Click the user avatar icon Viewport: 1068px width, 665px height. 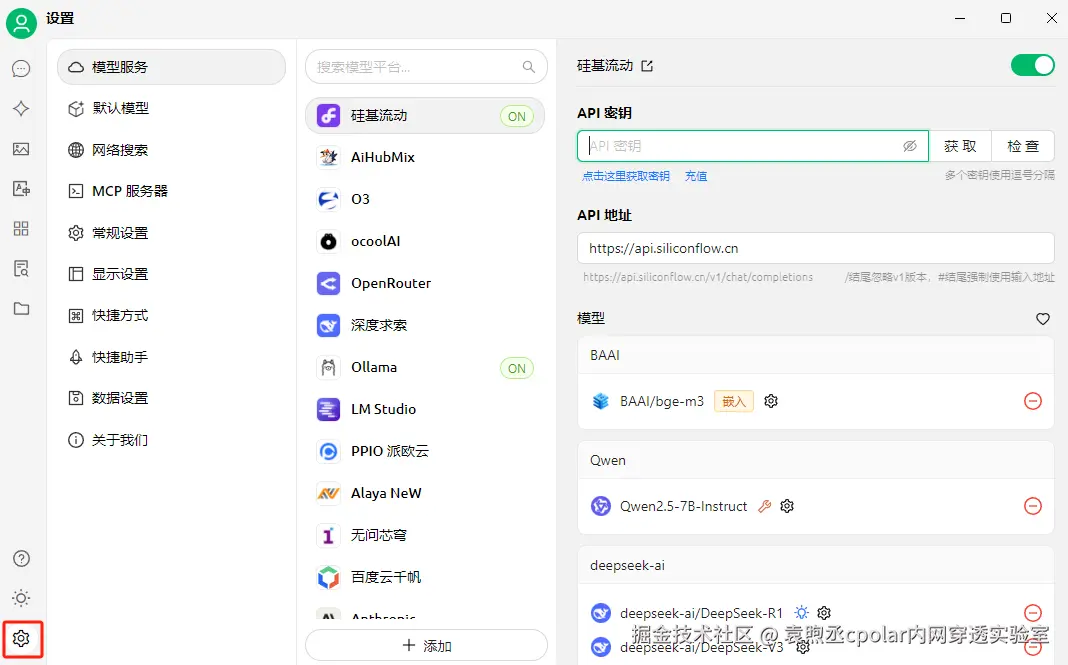21,24
